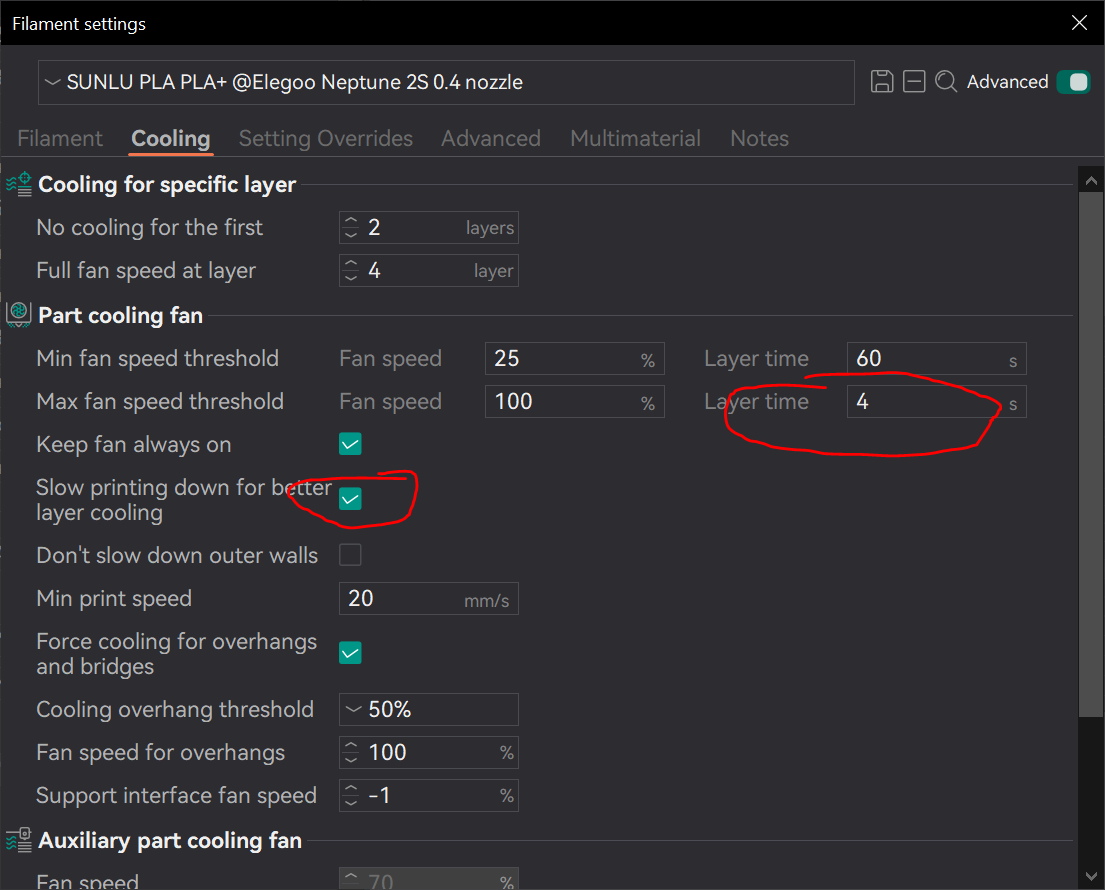
Task: Click the Support interface fan speed label
Action: pyautogui.click(x=176, y=796)
